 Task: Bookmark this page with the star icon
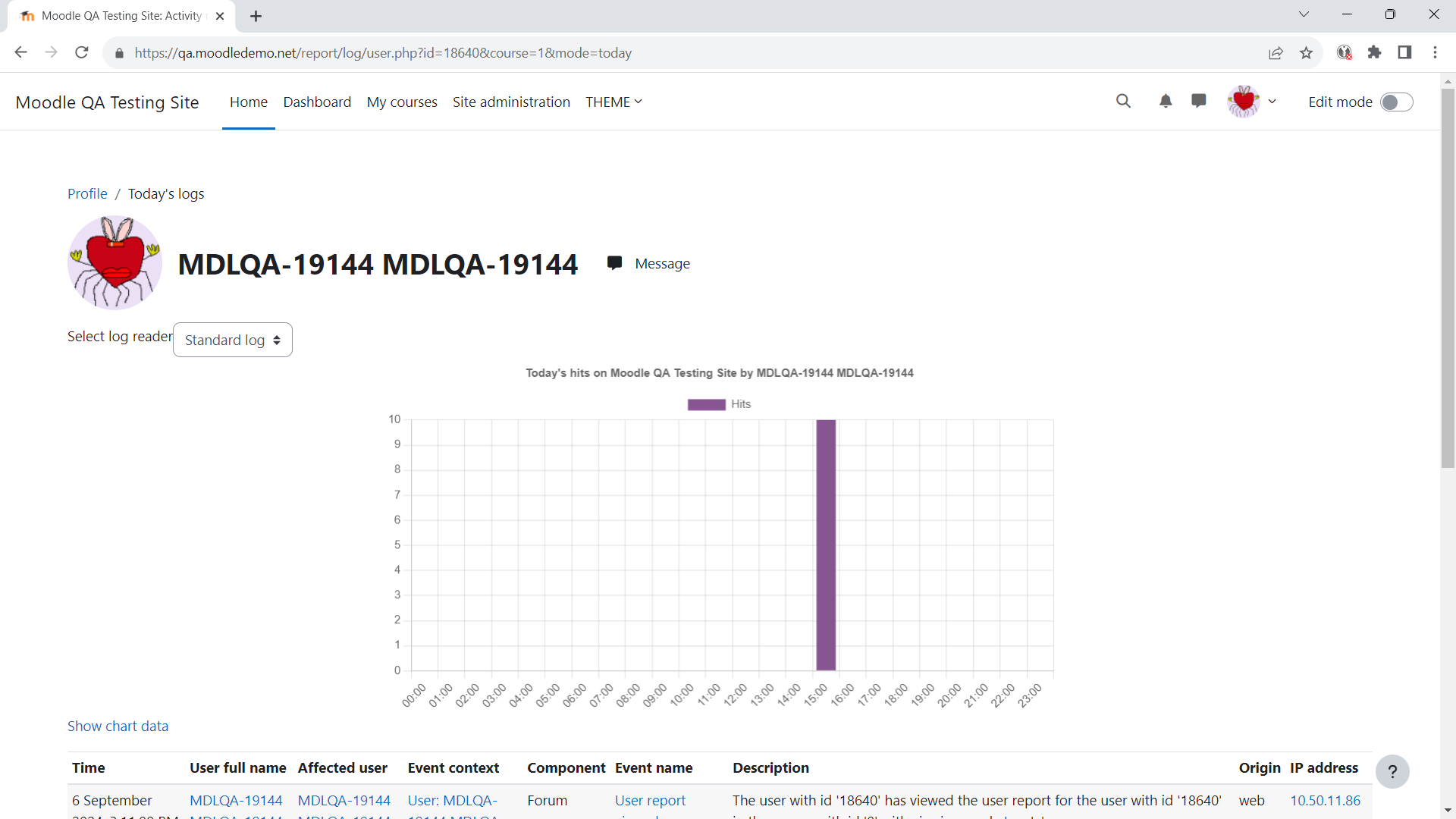click(x=1306, y=52)
